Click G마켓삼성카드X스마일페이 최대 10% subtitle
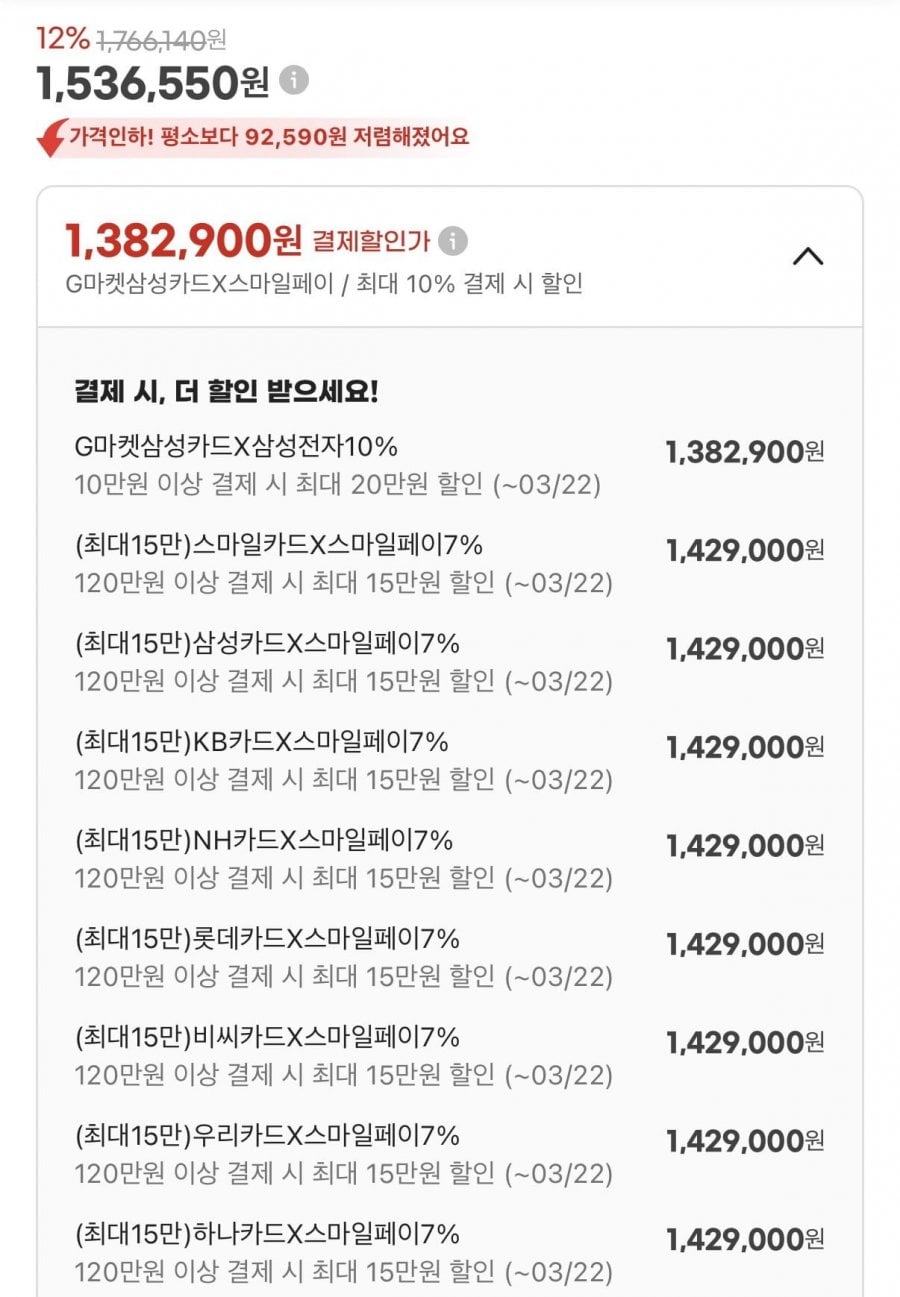 pyautogui.click(x=323, y=284)
